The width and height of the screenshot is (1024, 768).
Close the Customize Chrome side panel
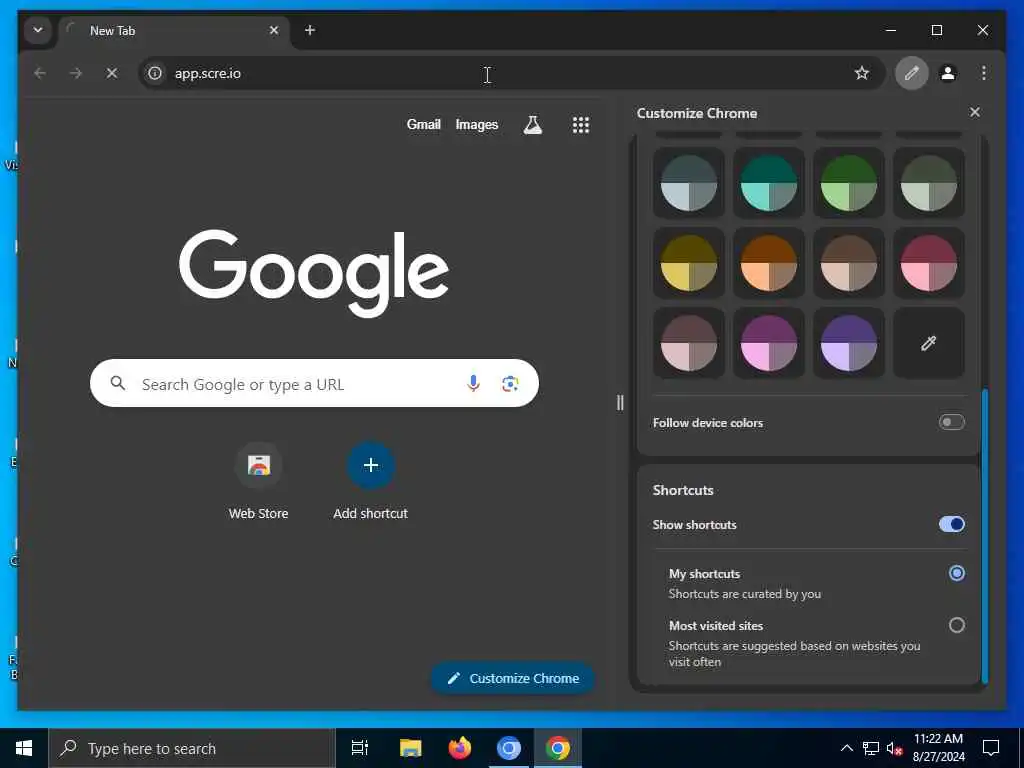(975, 112)
